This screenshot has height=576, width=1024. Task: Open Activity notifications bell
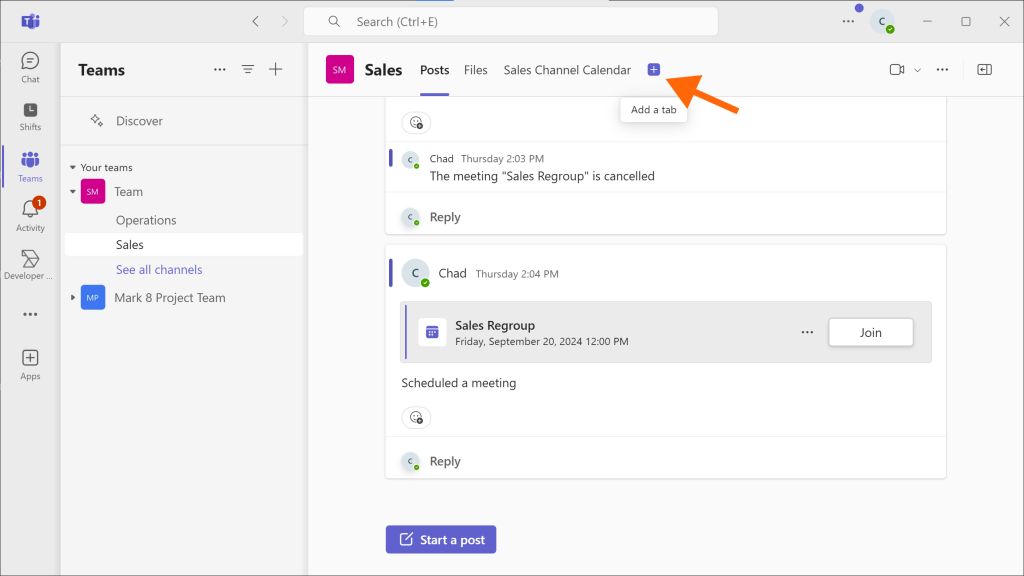30,215
